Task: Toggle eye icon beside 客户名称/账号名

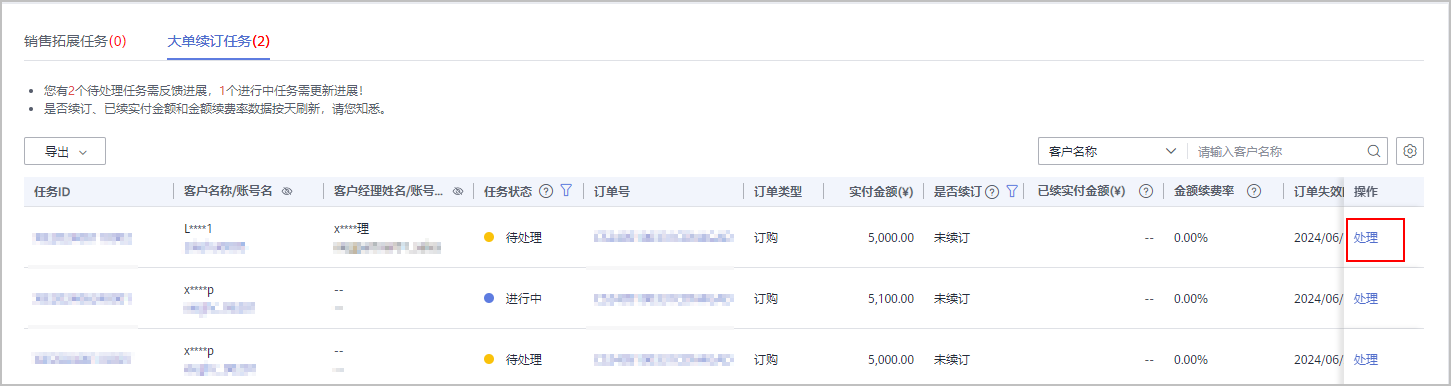Action: pos(287,191)
